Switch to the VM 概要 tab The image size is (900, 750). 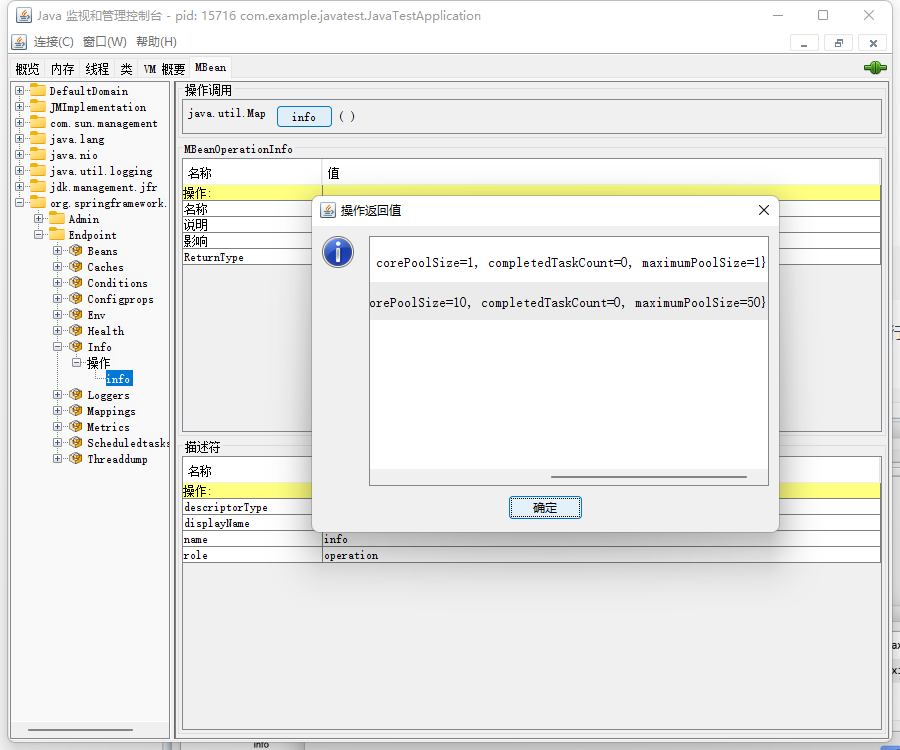point(164,69)
